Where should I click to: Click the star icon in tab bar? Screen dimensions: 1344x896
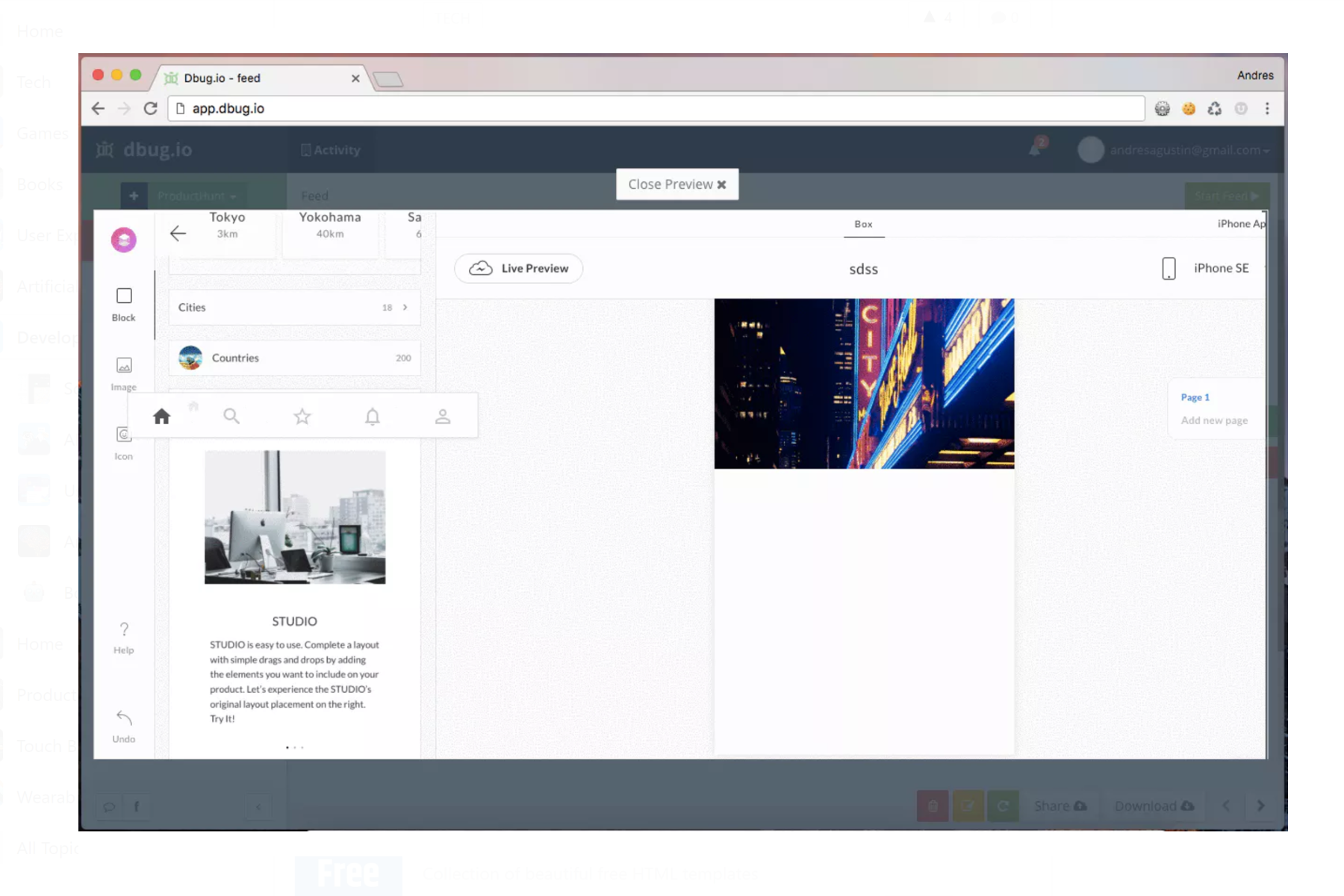pyautogui.click(x=302, y=416)
